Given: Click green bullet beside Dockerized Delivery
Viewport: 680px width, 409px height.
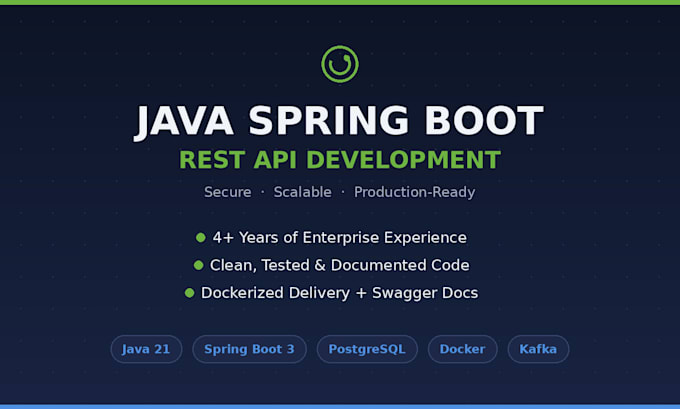Looking at the screenshot, I should point(189,293).
